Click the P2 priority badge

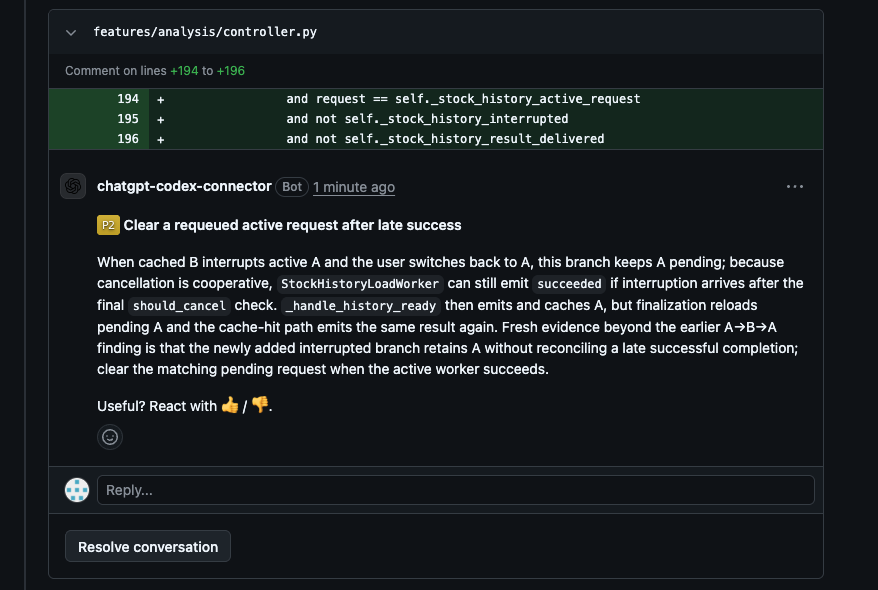point(108,225)
